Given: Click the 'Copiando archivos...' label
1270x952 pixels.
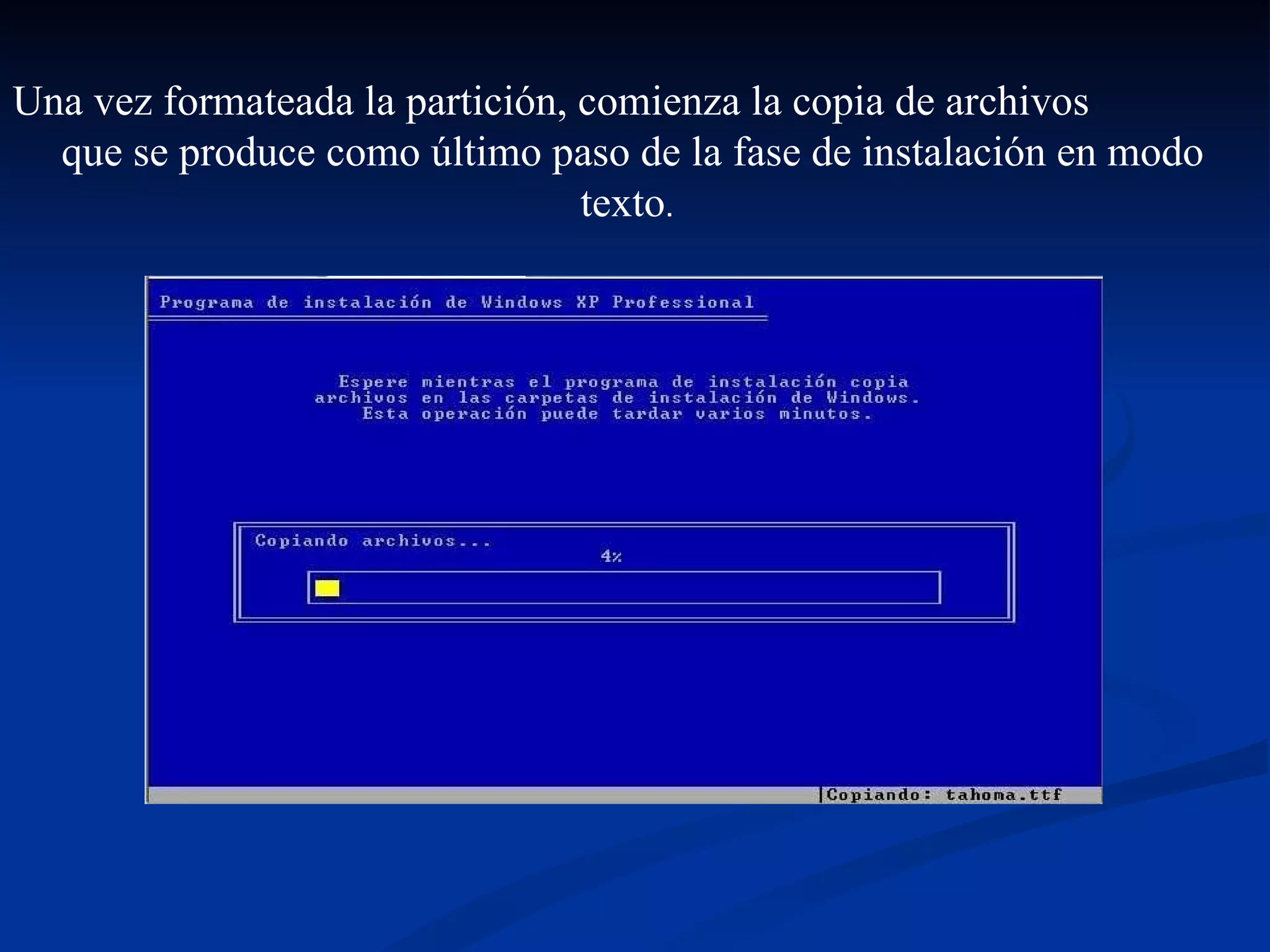Looking at the screenshot, I should [373, 540].
